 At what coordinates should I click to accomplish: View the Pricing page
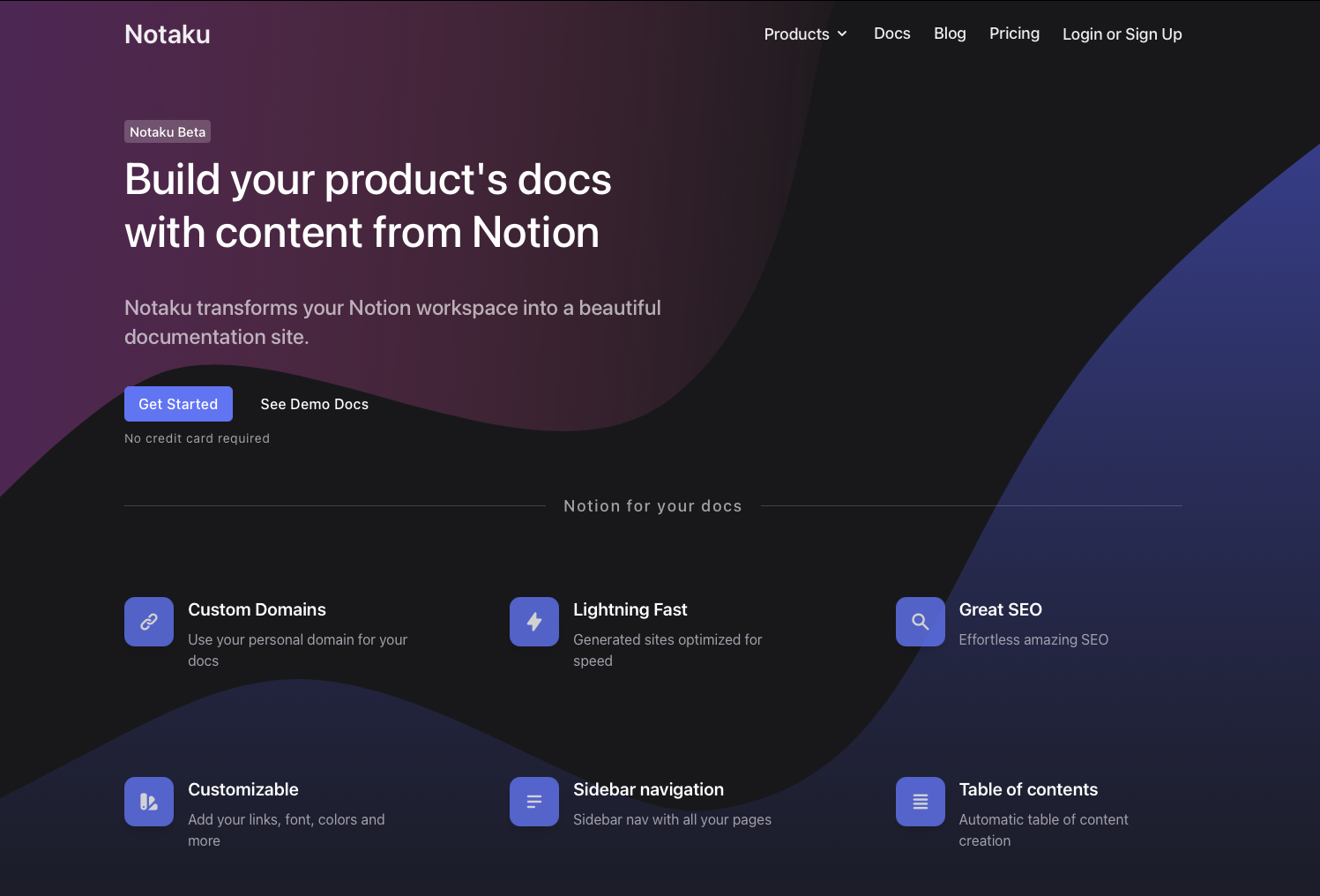click(x=1014, y=34)
